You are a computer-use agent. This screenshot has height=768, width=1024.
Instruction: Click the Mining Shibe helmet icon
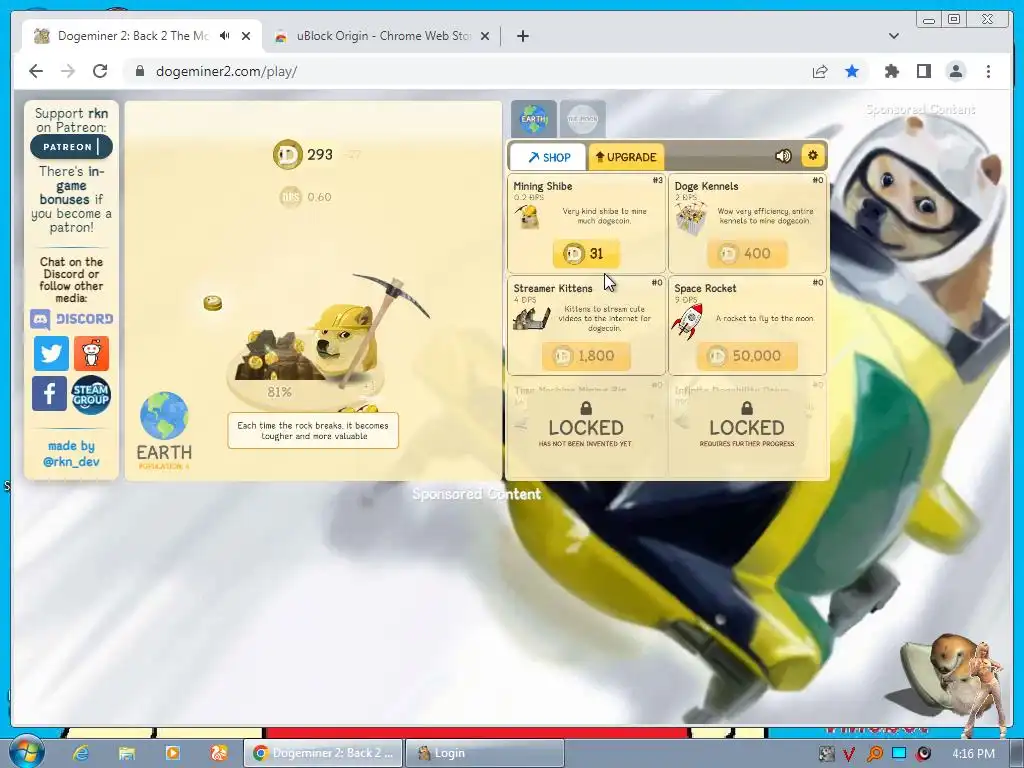tap(528, 217)
